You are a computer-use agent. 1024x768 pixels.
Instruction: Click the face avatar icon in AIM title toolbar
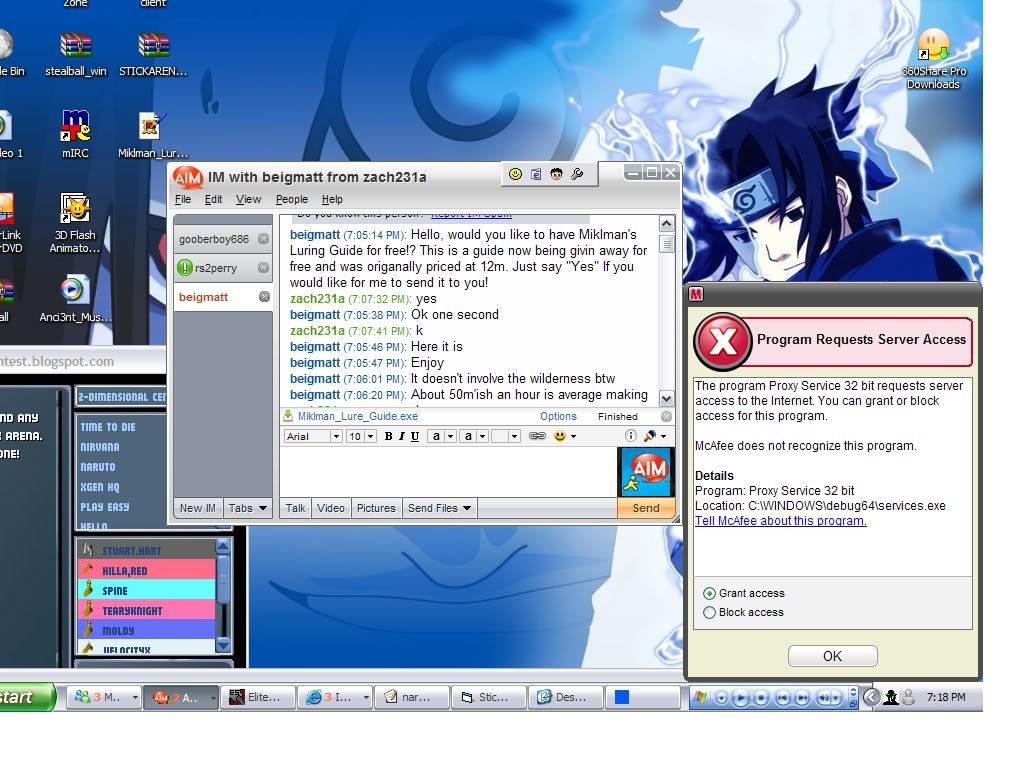(x=556, y=174)
